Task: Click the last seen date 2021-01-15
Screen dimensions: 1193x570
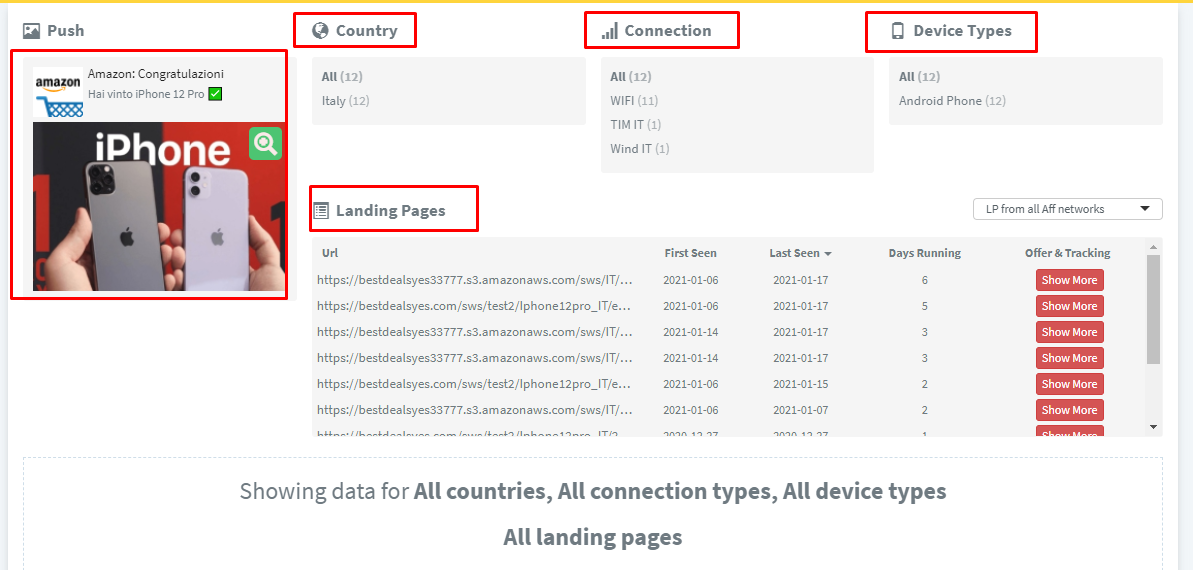Action: (800, 384)
